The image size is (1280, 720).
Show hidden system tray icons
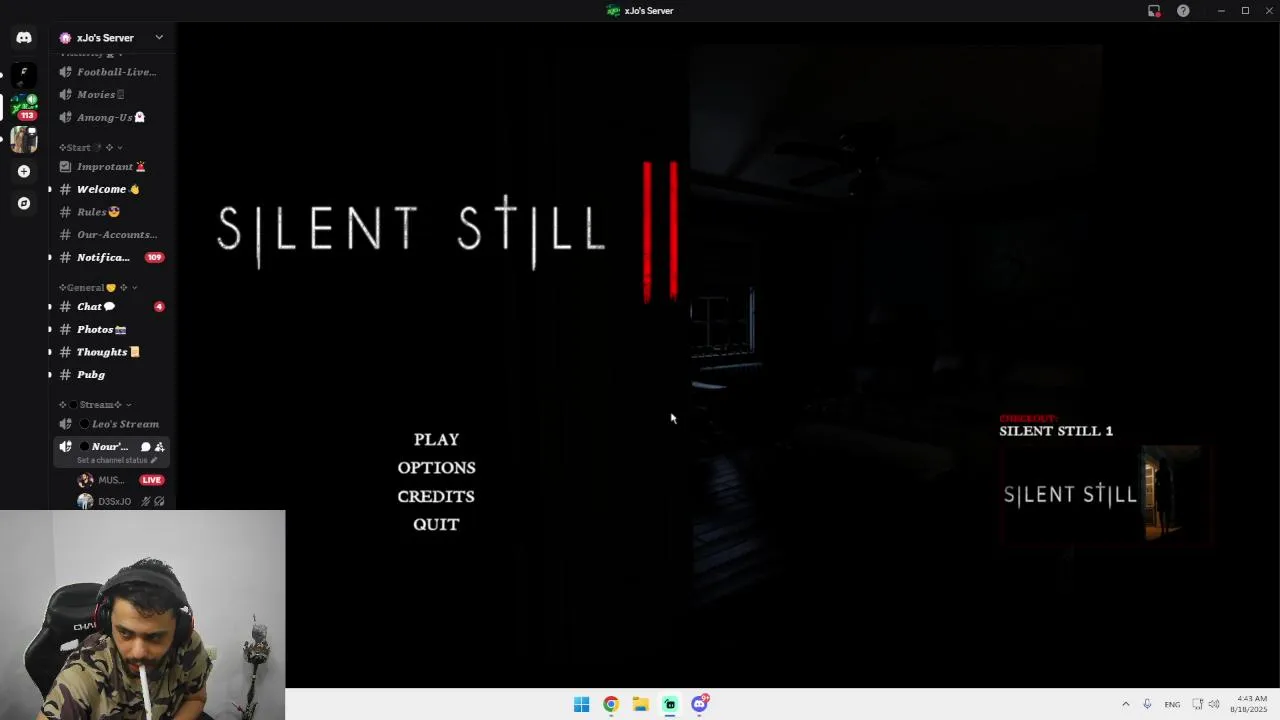click(1125, 704)
